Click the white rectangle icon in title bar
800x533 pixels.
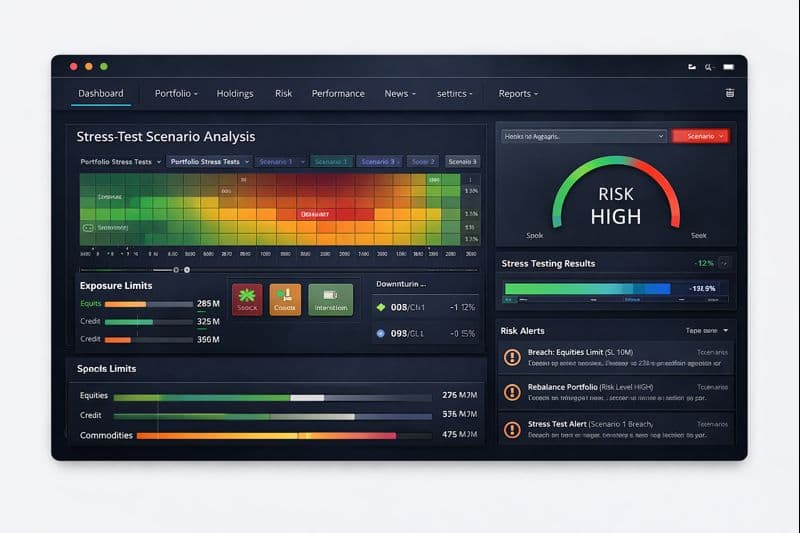(x=729, y=67)
